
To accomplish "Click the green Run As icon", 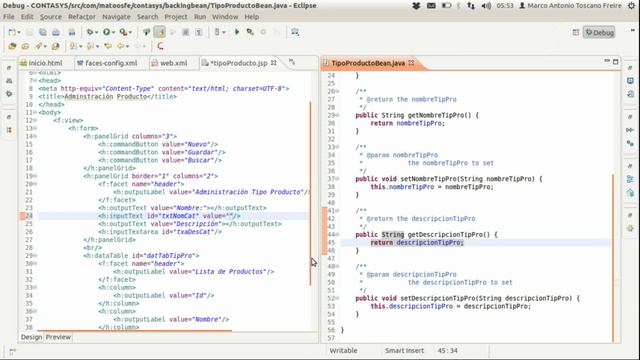I will 107,32.
